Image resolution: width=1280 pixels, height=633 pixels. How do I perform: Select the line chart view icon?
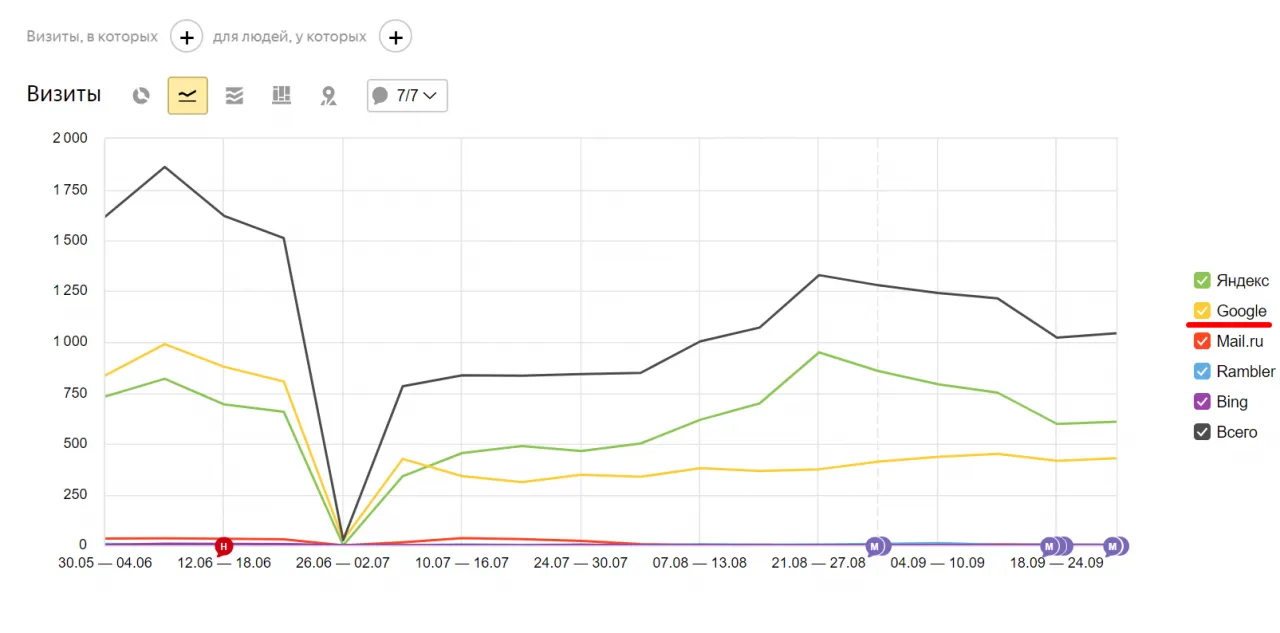(x=188, y=96)
